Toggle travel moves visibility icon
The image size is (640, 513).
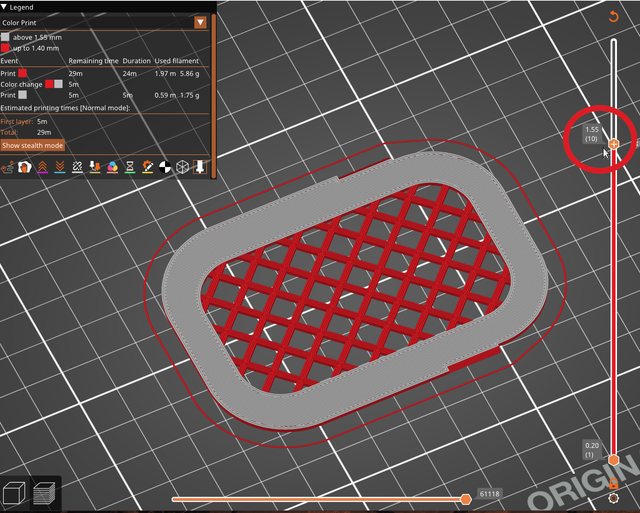pyautogui.click(x=7, y=167)
